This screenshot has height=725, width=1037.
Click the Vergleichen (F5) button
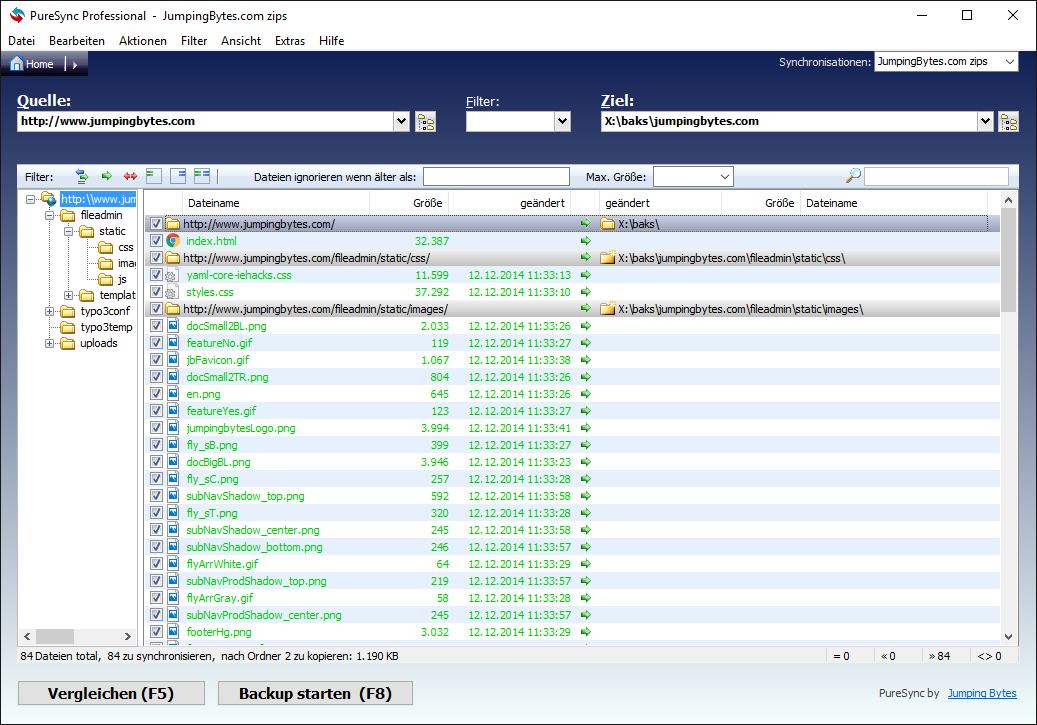111,693
